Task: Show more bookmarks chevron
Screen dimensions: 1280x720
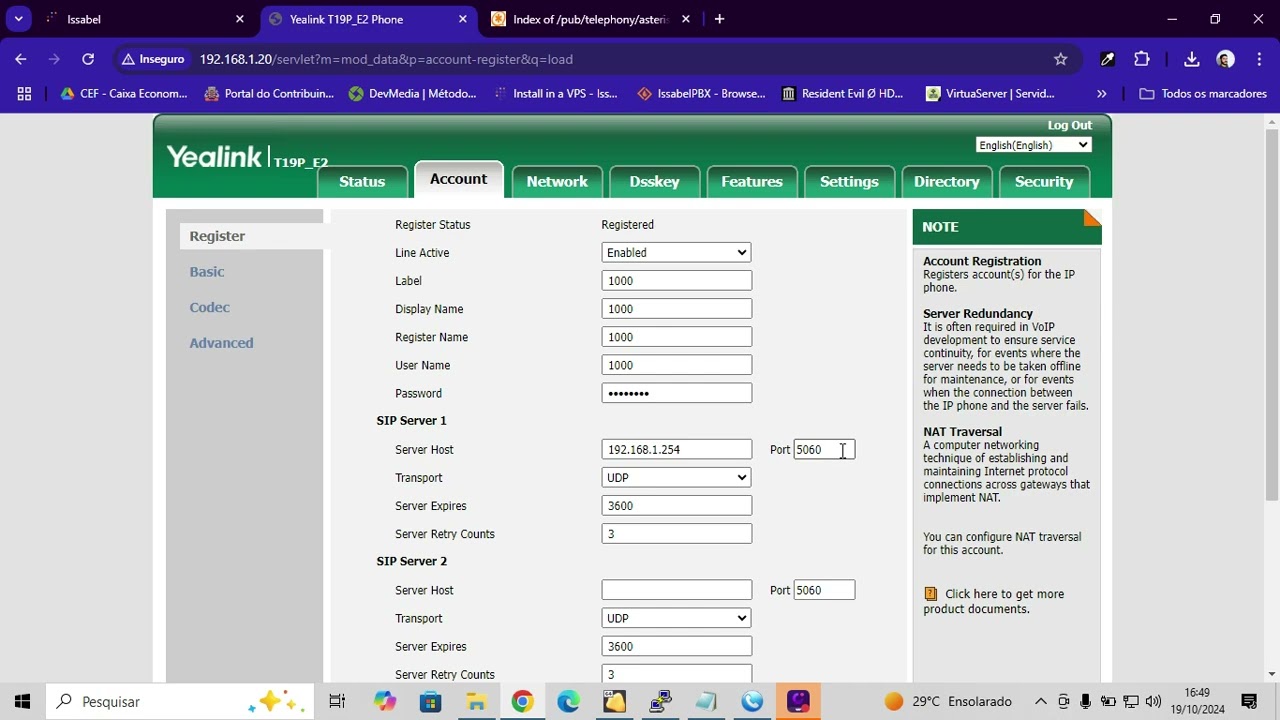Action: [x=1101, y=93]
